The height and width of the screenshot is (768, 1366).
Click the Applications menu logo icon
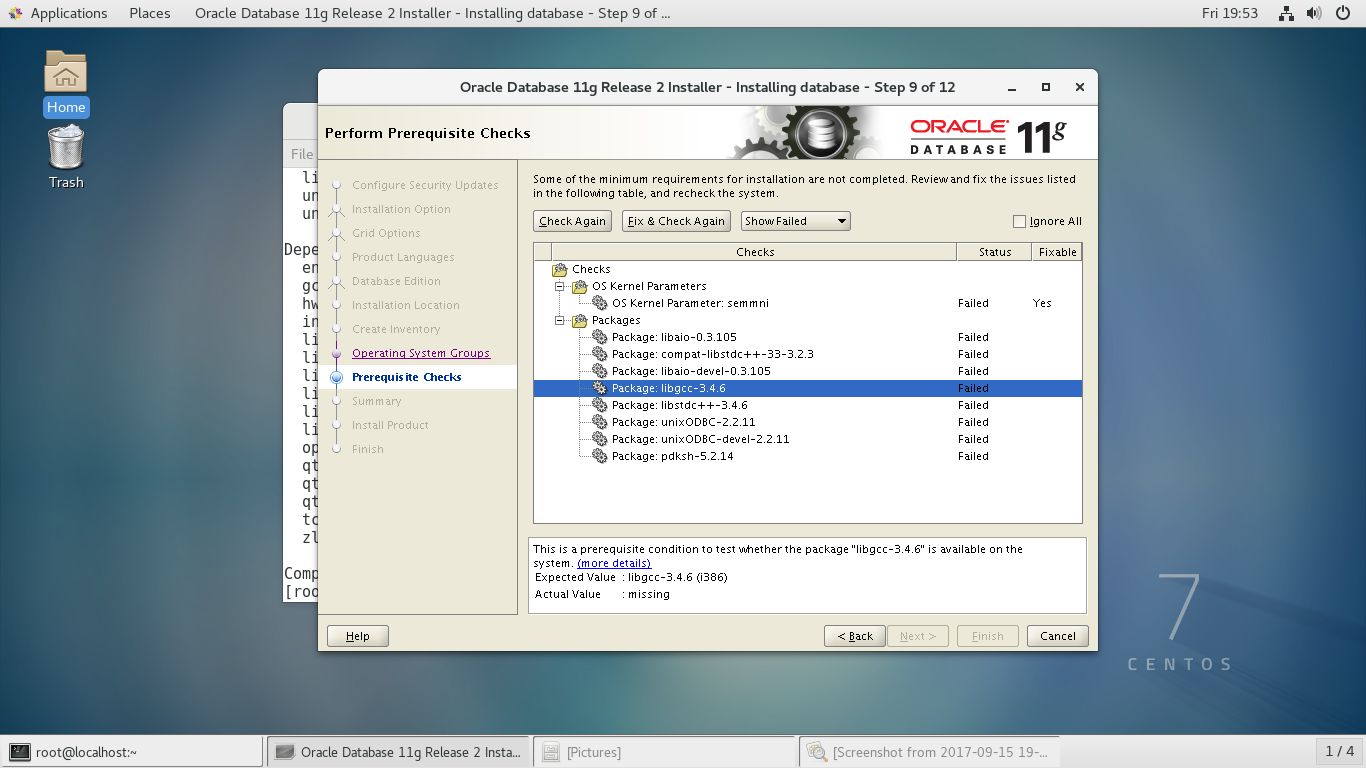click(15, 13)
